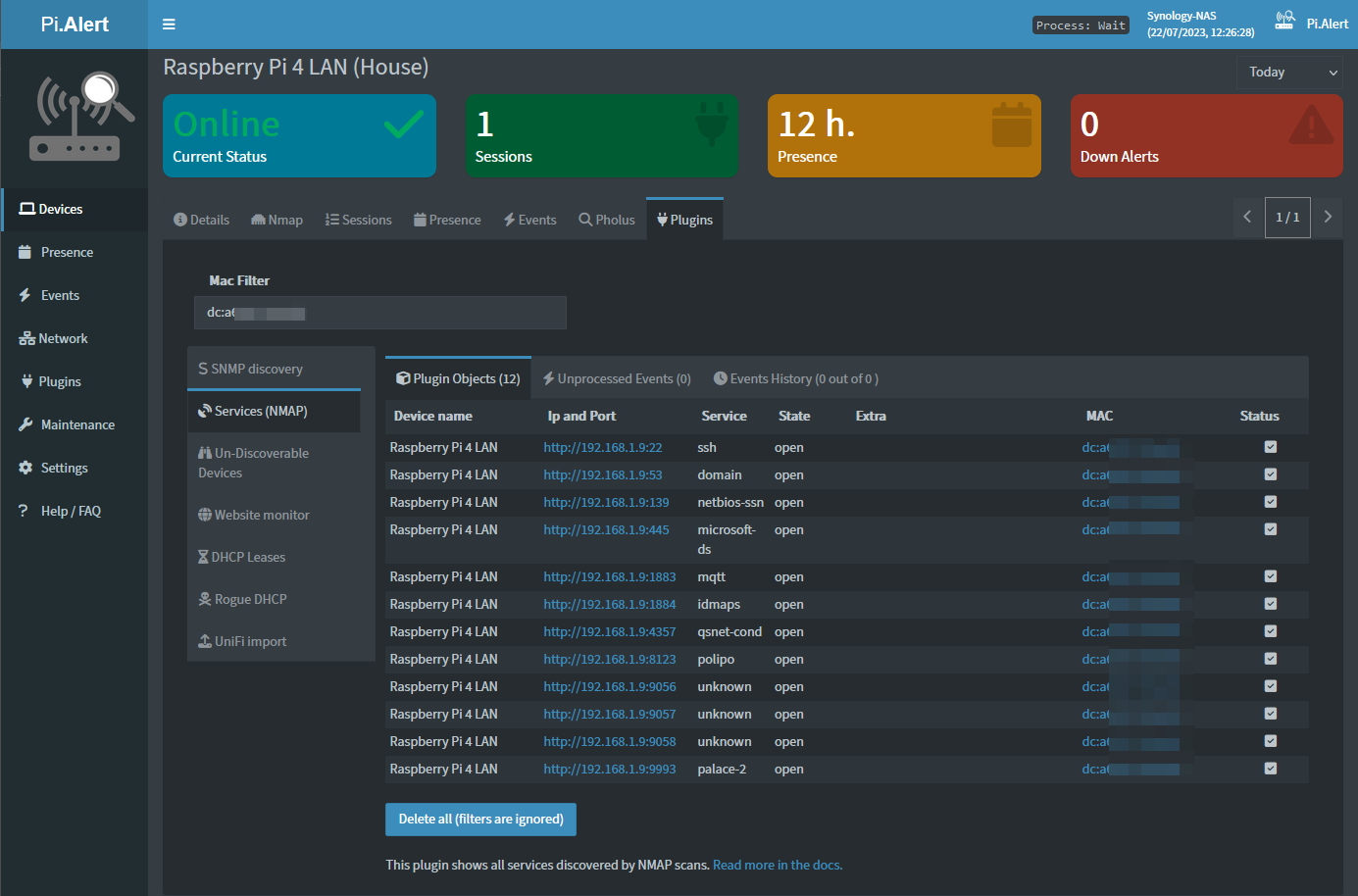Go to previous device with left chevron
Screen dimensions: 1358x896
coord(1247,217)
